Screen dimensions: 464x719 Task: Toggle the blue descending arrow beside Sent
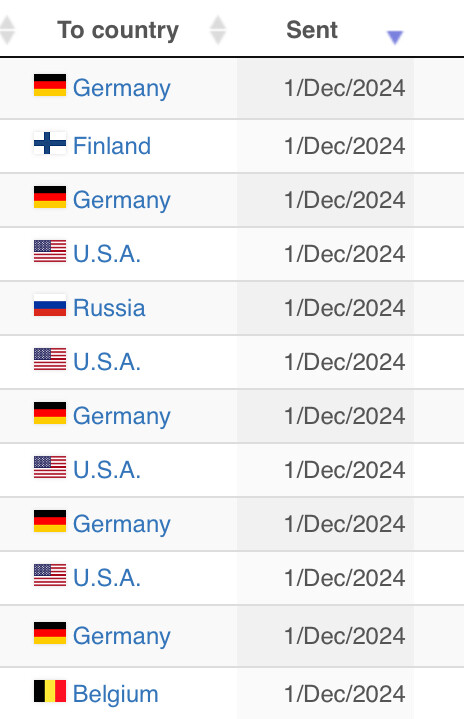point(395,37)
